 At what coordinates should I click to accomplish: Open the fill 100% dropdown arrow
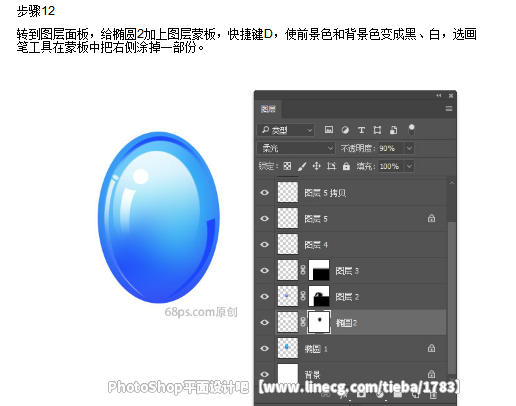click(x=409, y=166)
